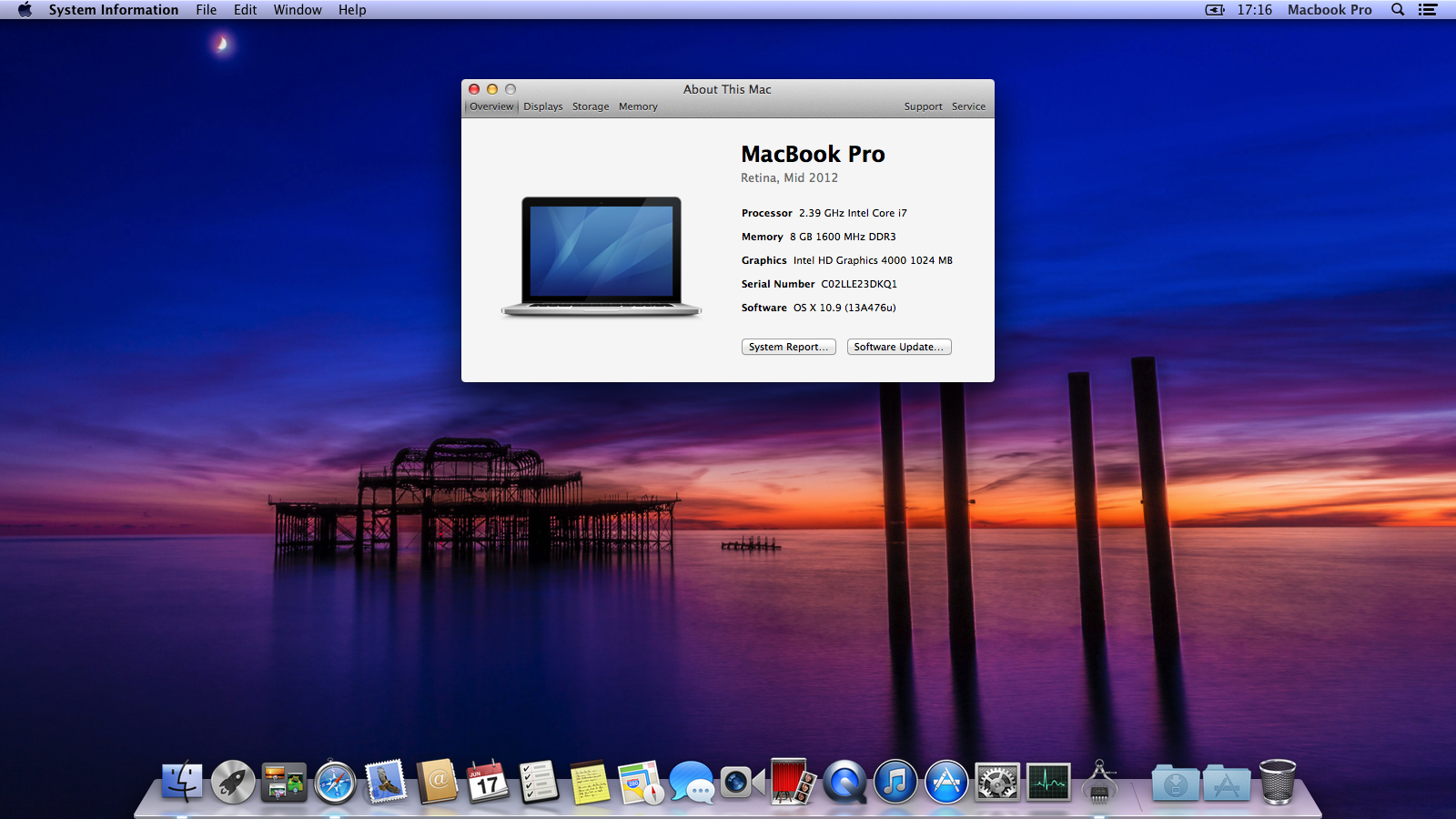
Task: Launch Safari compass icon
Action: pos(335,782)
